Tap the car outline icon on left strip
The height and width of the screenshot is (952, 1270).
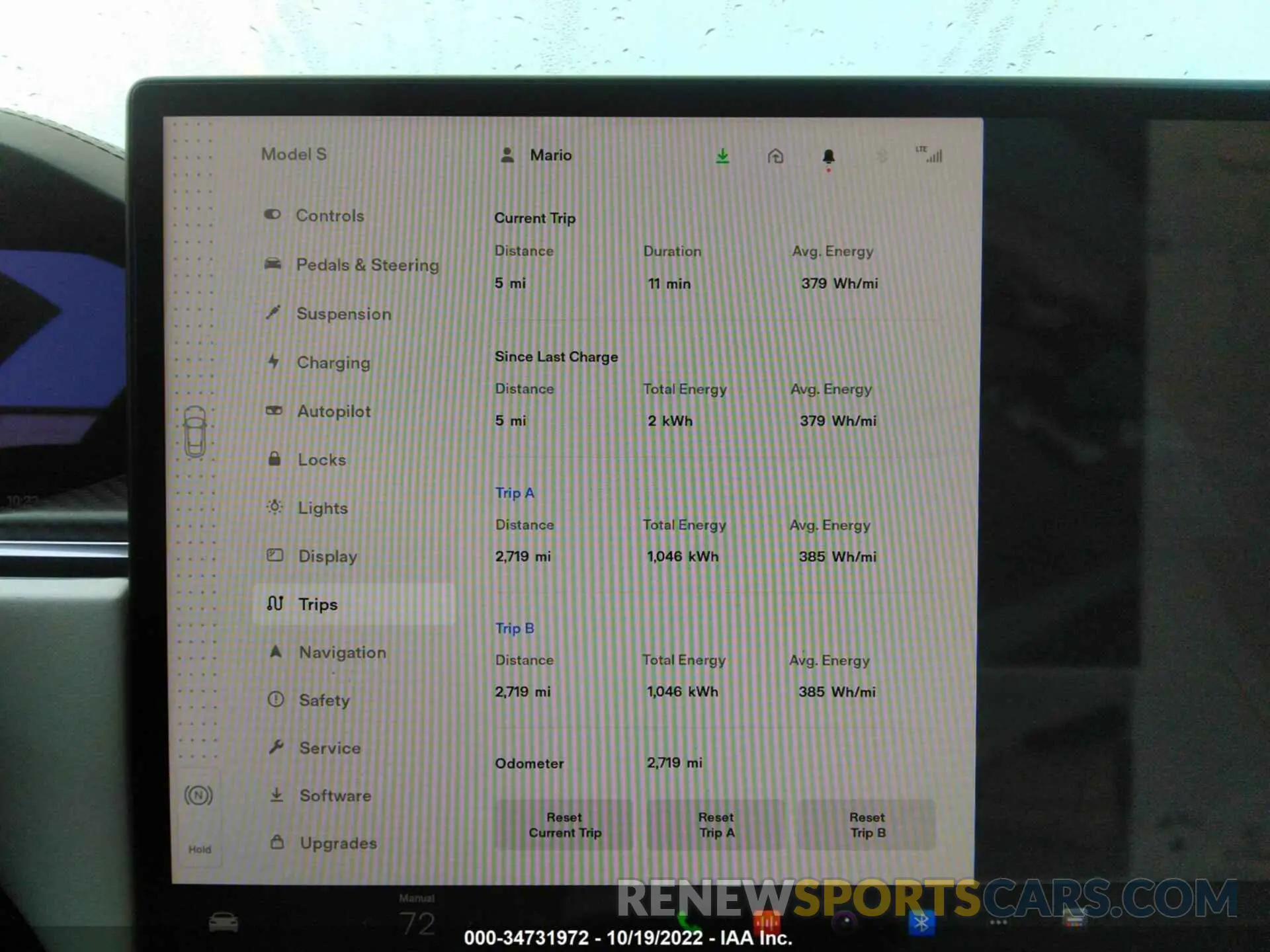pyautogui.click(x=194, y=432)
